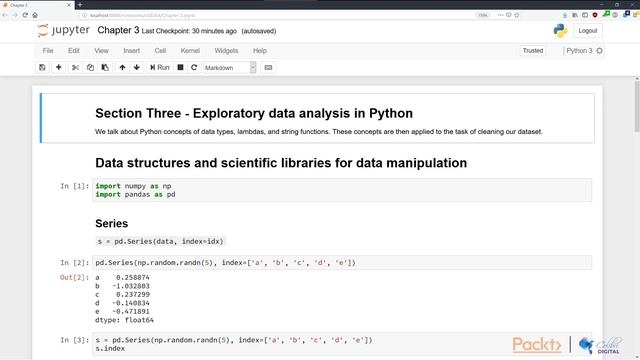Open the Edit menu

click(x=74, y=51)
